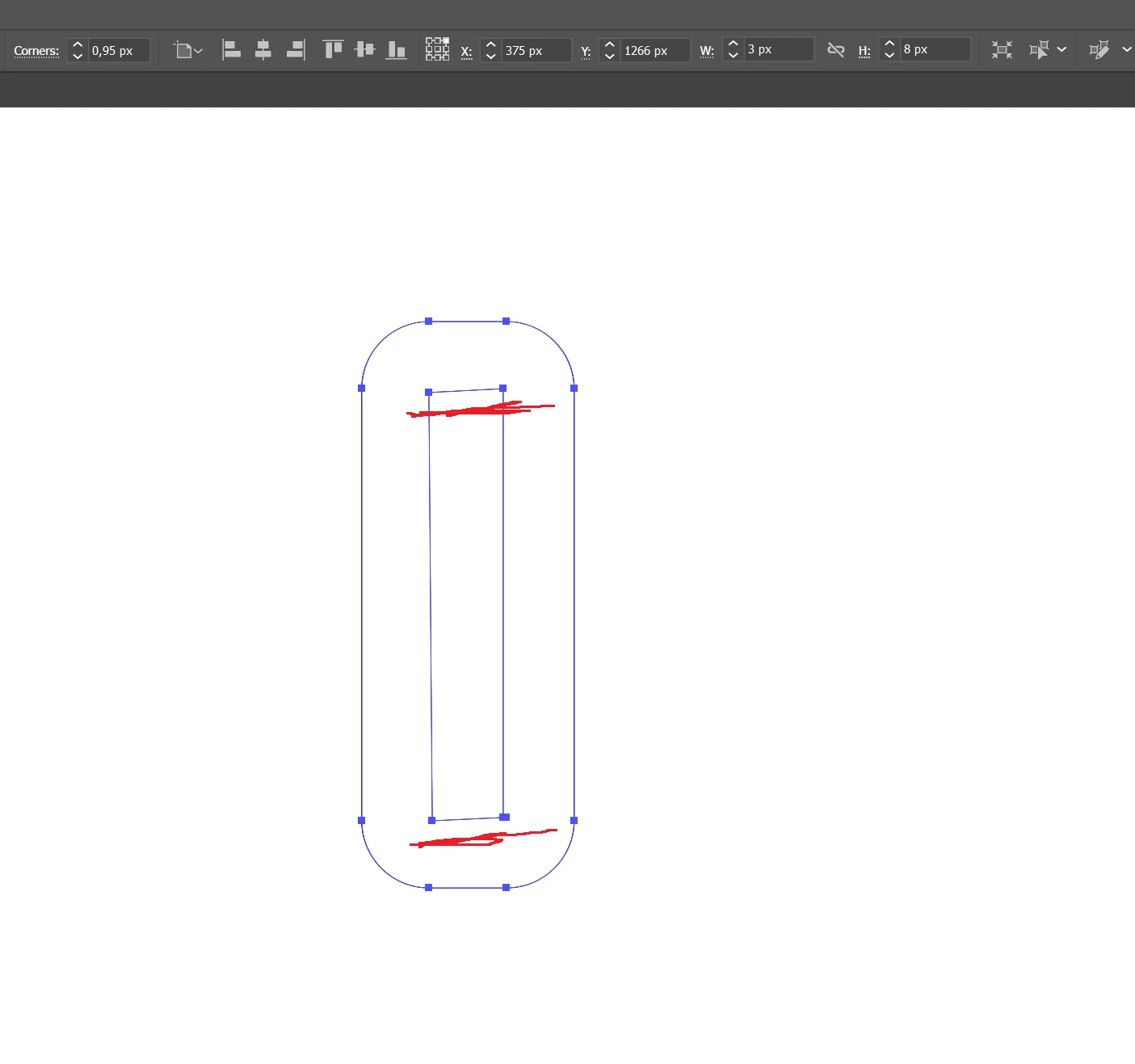Image resolution: width=1135 pixels, height=1064 pixels.
Task: Toggle constrain width and height proportions
Action: point(836,50)
